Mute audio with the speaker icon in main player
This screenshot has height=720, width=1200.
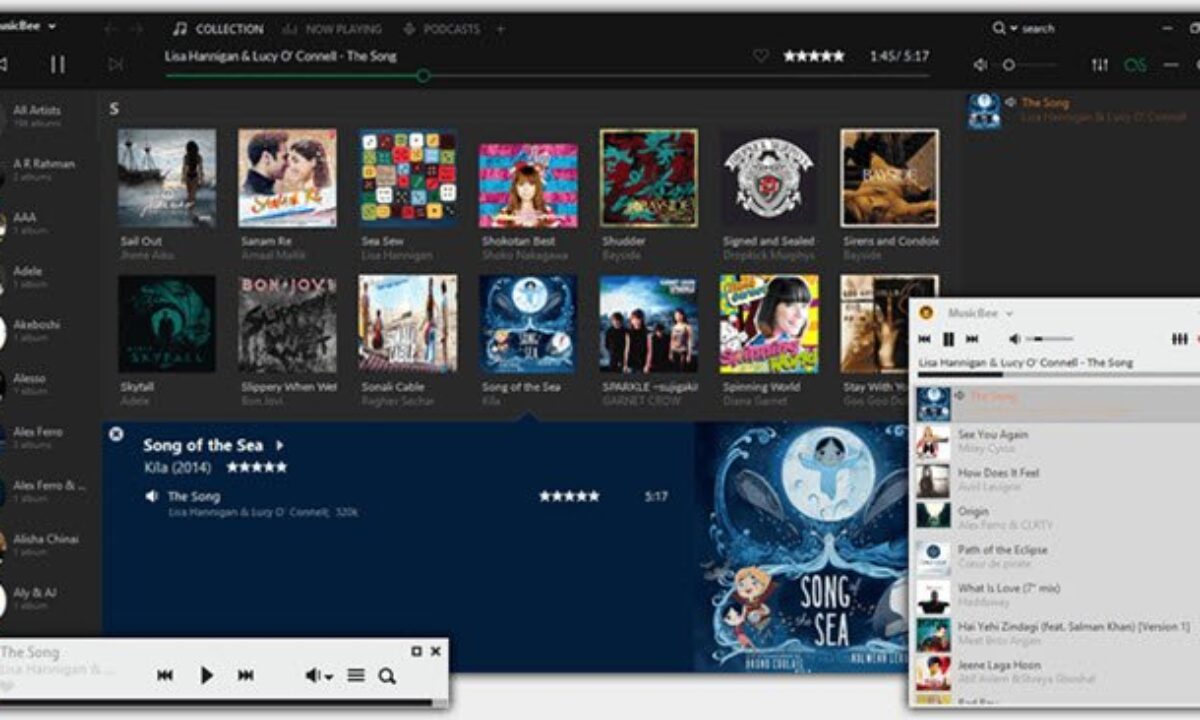(981, 65)
